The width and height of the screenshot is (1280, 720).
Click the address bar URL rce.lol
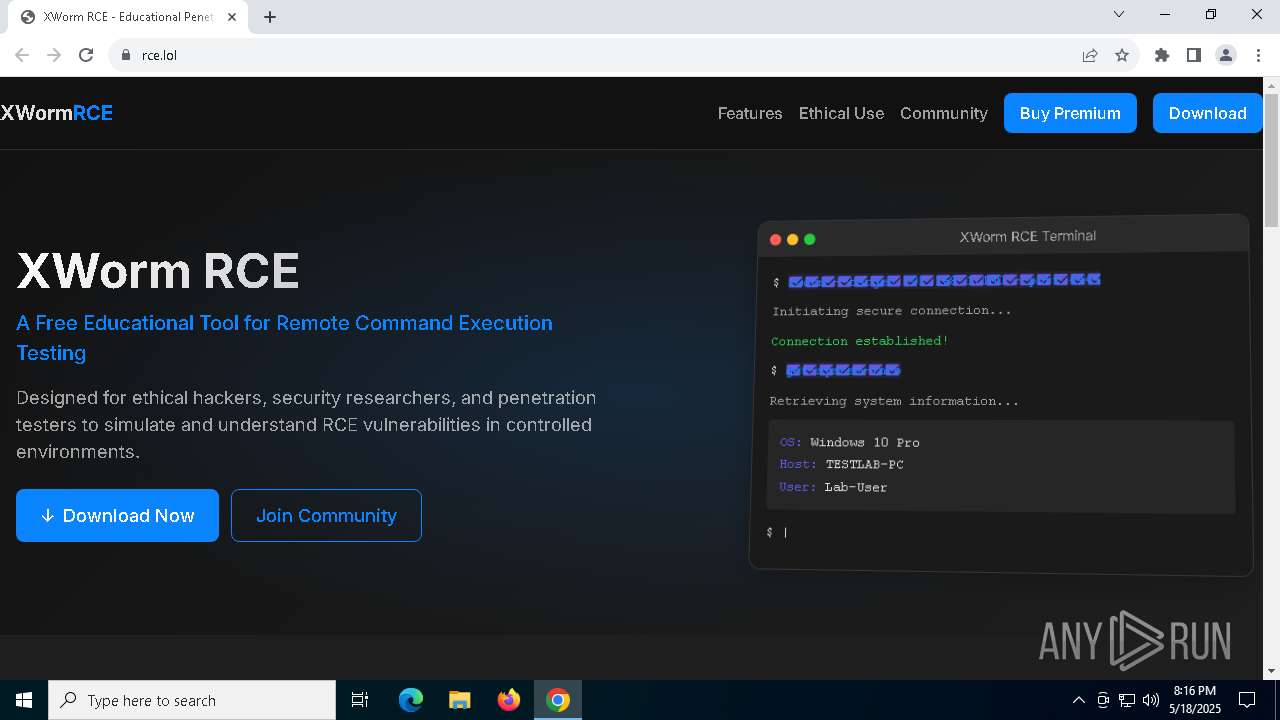click(x=159, y=55)
